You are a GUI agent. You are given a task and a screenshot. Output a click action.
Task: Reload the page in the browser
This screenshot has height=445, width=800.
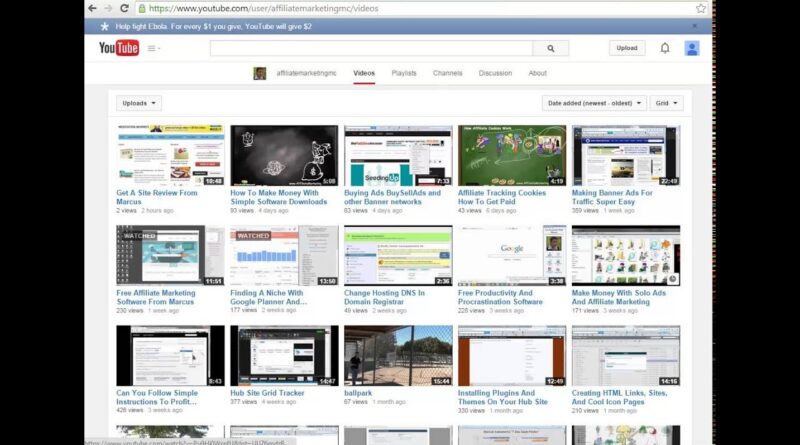point(124,8)
